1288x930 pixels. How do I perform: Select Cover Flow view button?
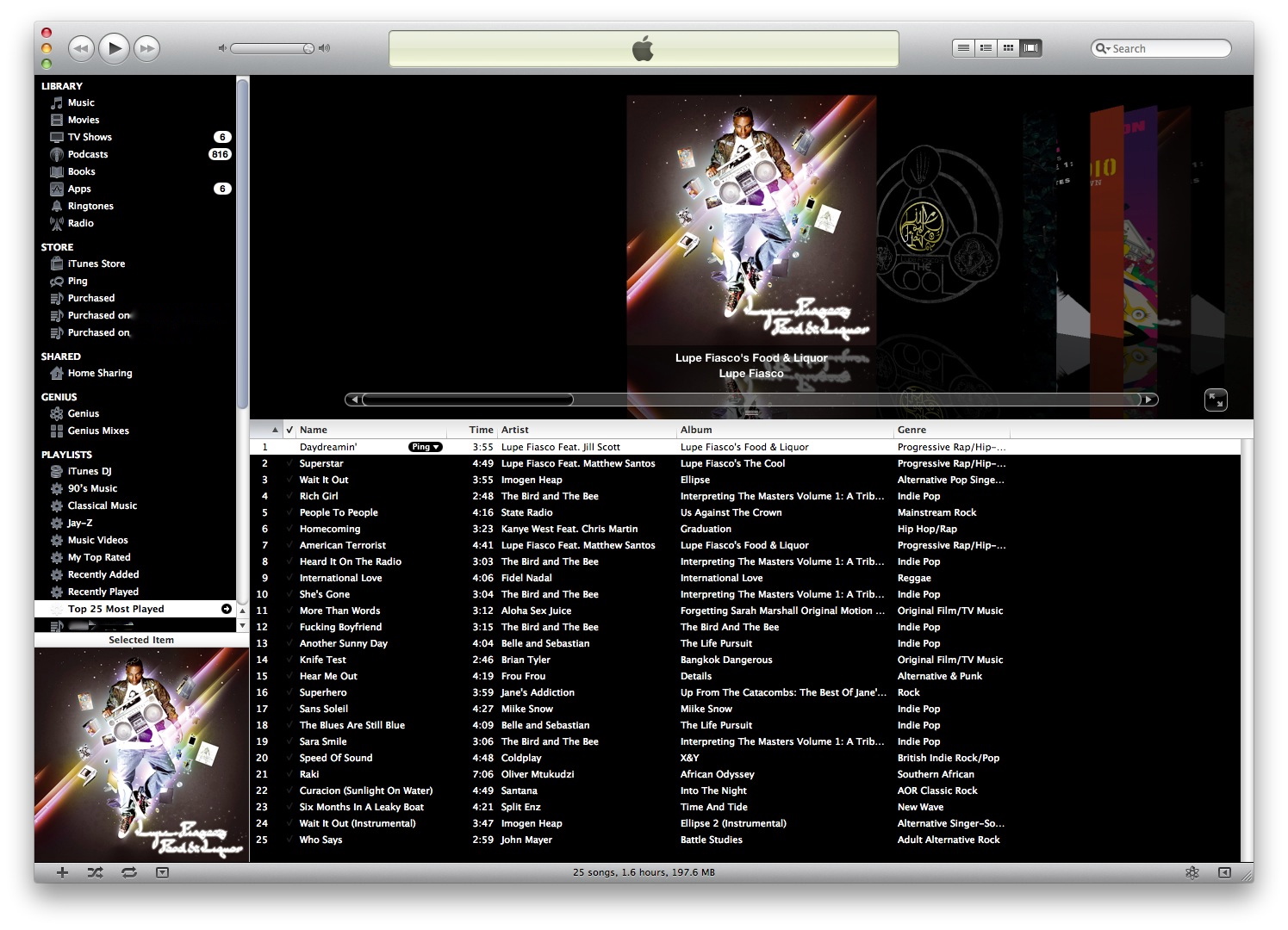point(1030,48)
